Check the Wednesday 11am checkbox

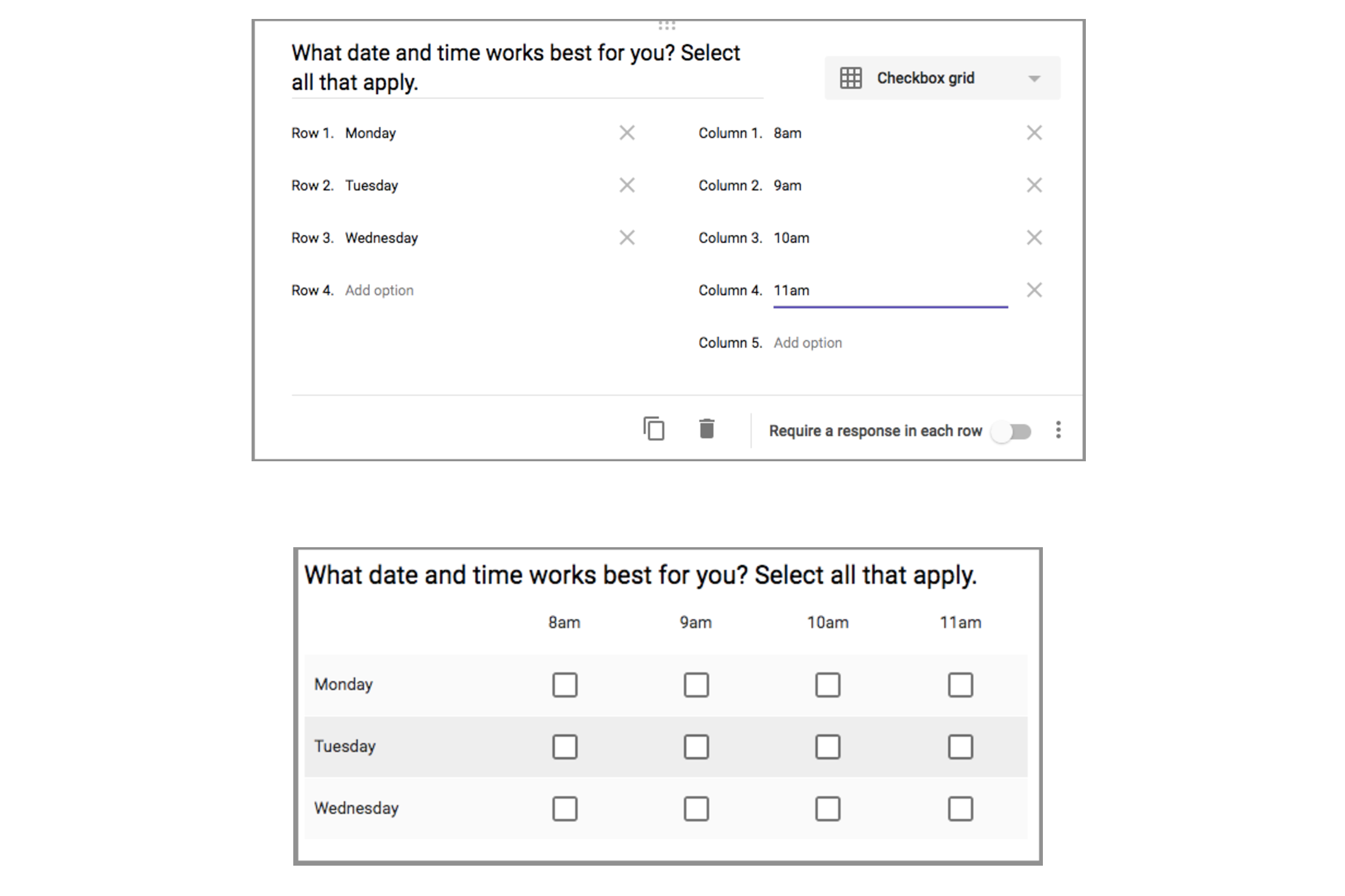coord(959,808)
